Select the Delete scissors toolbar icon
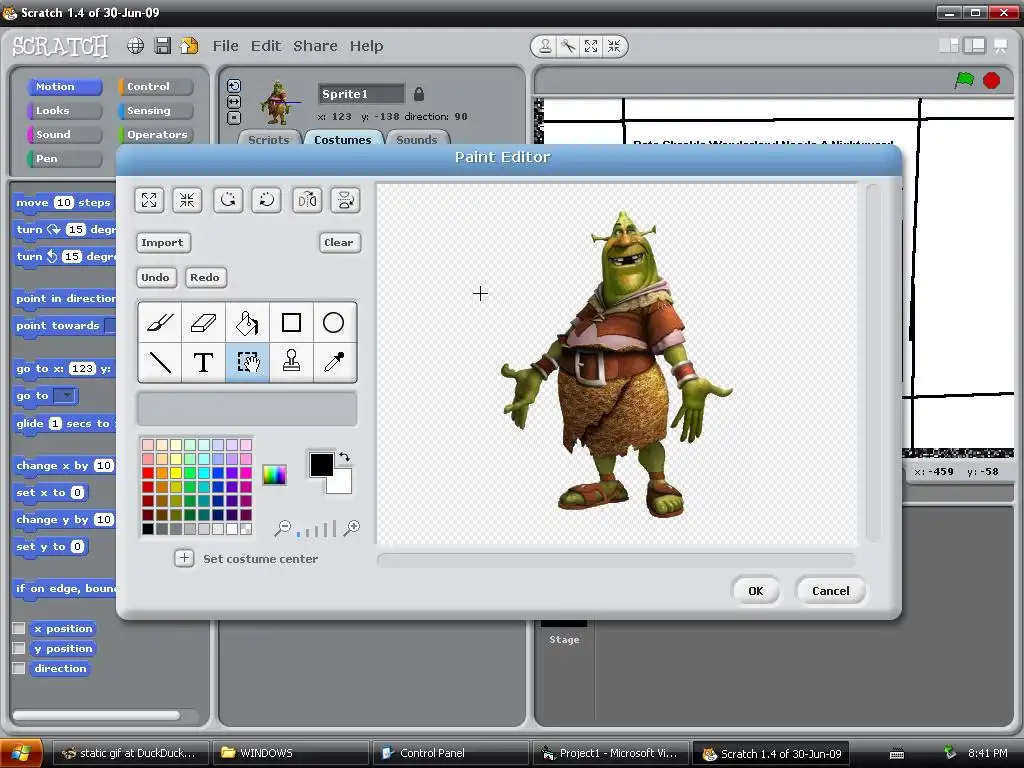This screenshot has width=1024, height=768. [568, 46]
